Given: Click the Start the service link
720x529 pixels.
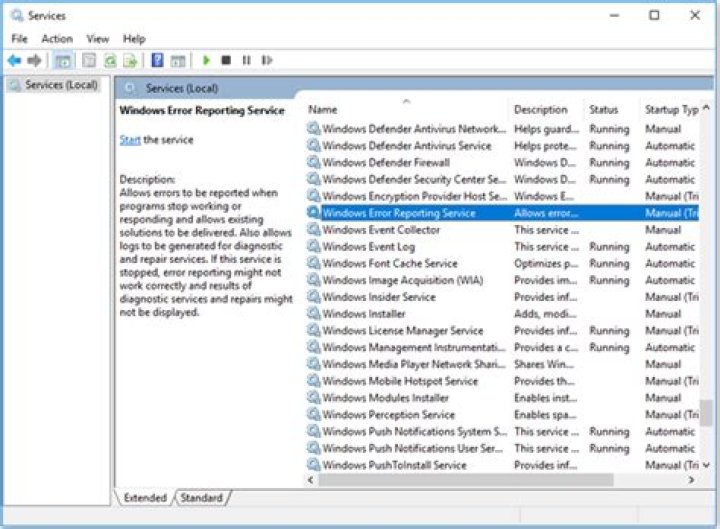Looking at the screenshot, I should 130,140.
